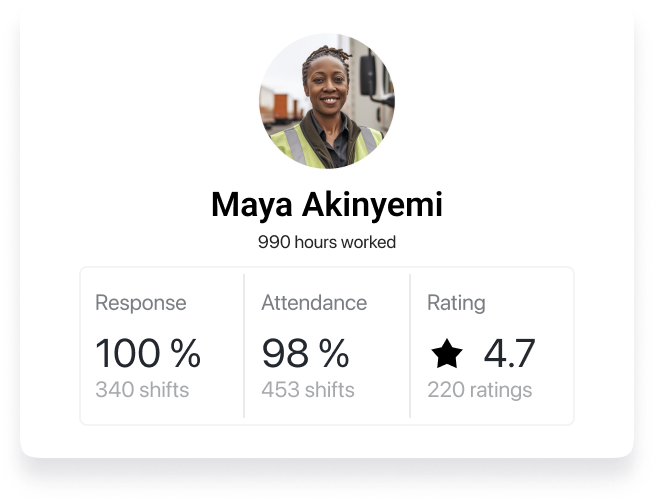Image resolution: width=654 pixels, height=498 pixels.
Task: Click the smiling face in avatar
Action: coord(327,87)
